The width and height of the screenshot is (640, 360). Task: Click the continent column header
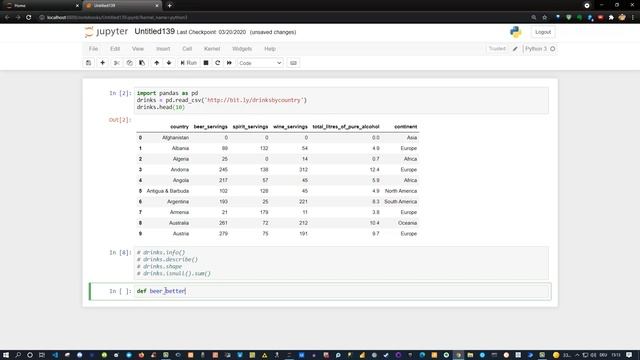point(405,127)
